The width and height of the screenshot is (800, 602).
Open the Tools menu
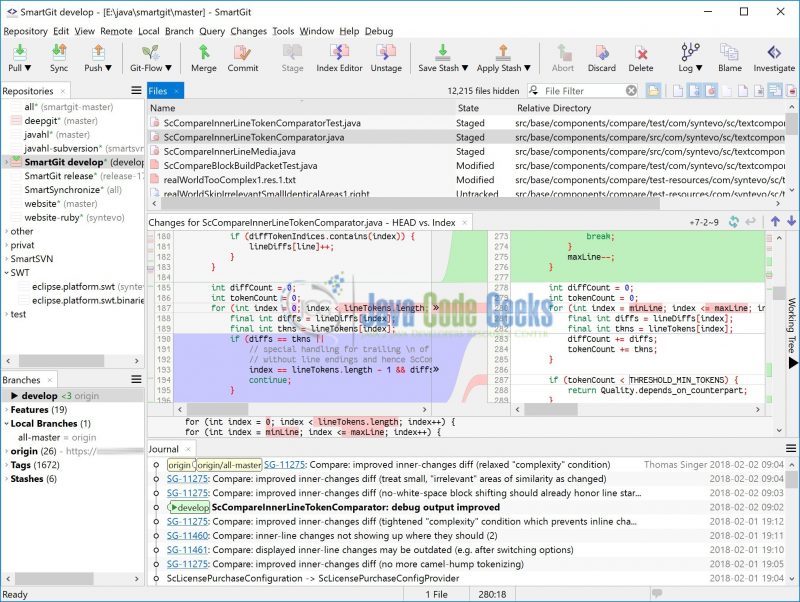coord(283,31)
